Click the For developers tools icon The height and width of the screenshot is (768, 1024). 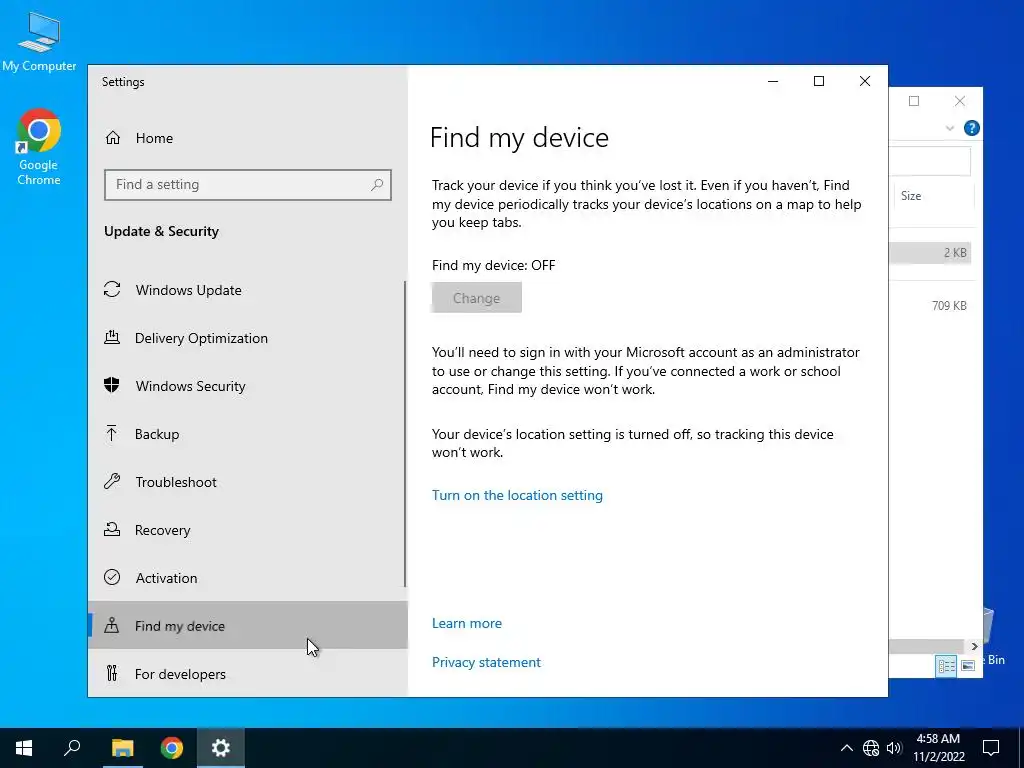112,673
